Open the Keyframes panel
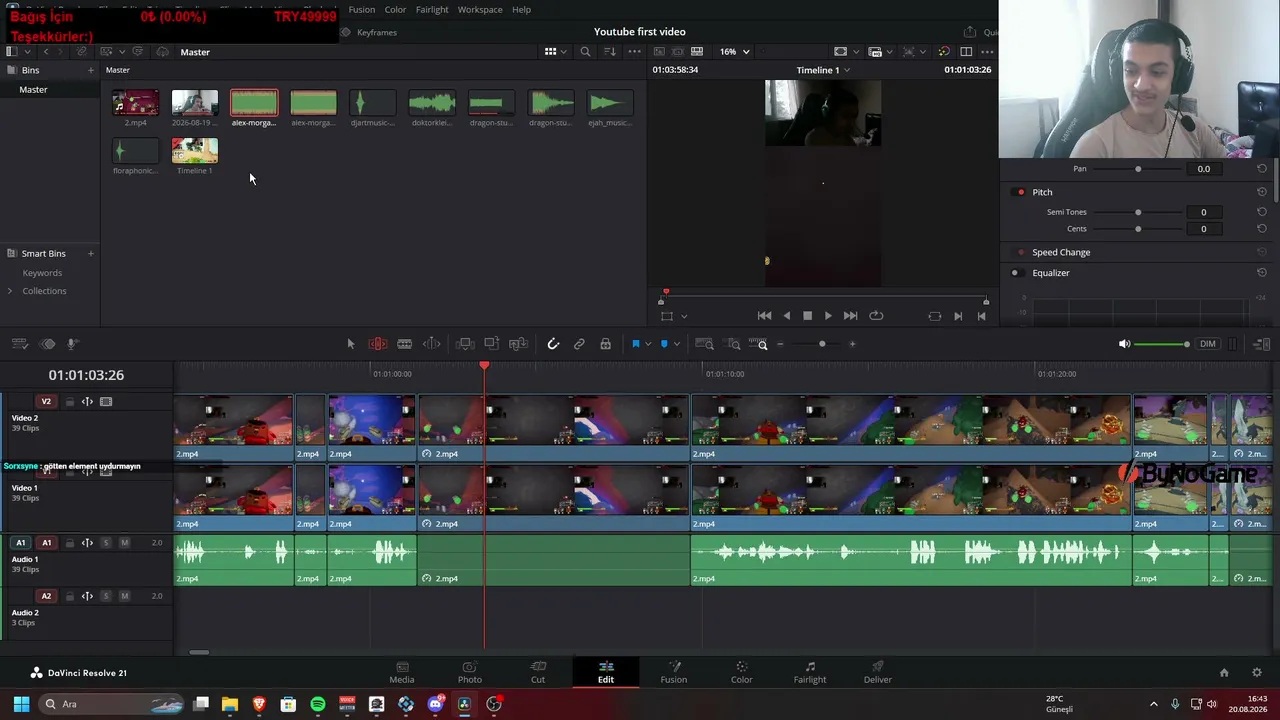Image resolution: width=1280 pixels, height=720 pixels. pos(369,33)
